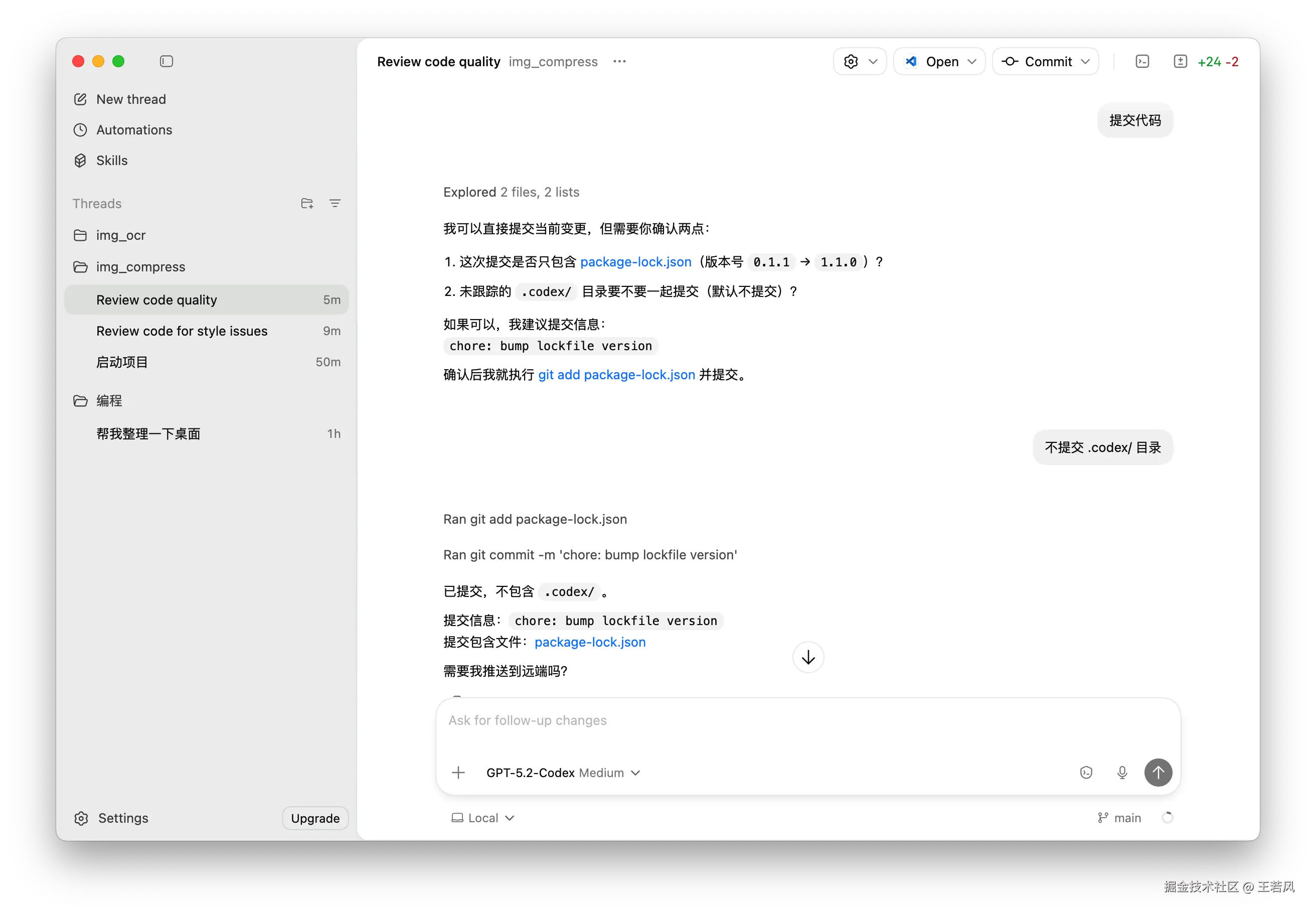Click the add new folder icon beside Threads

pyautogui.click(x=306, y=204)
